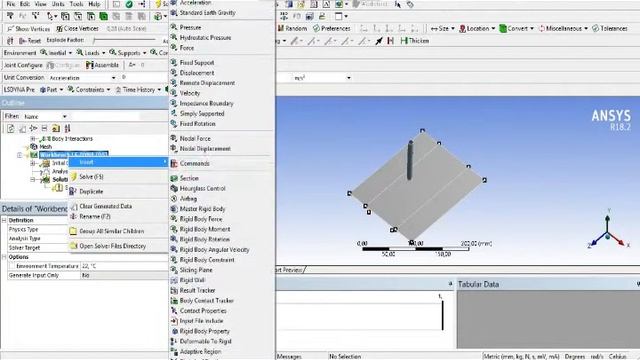This screenshot has height=360, width=640.
Task: Open the Units menu
Action: click(x=58, y=4)
